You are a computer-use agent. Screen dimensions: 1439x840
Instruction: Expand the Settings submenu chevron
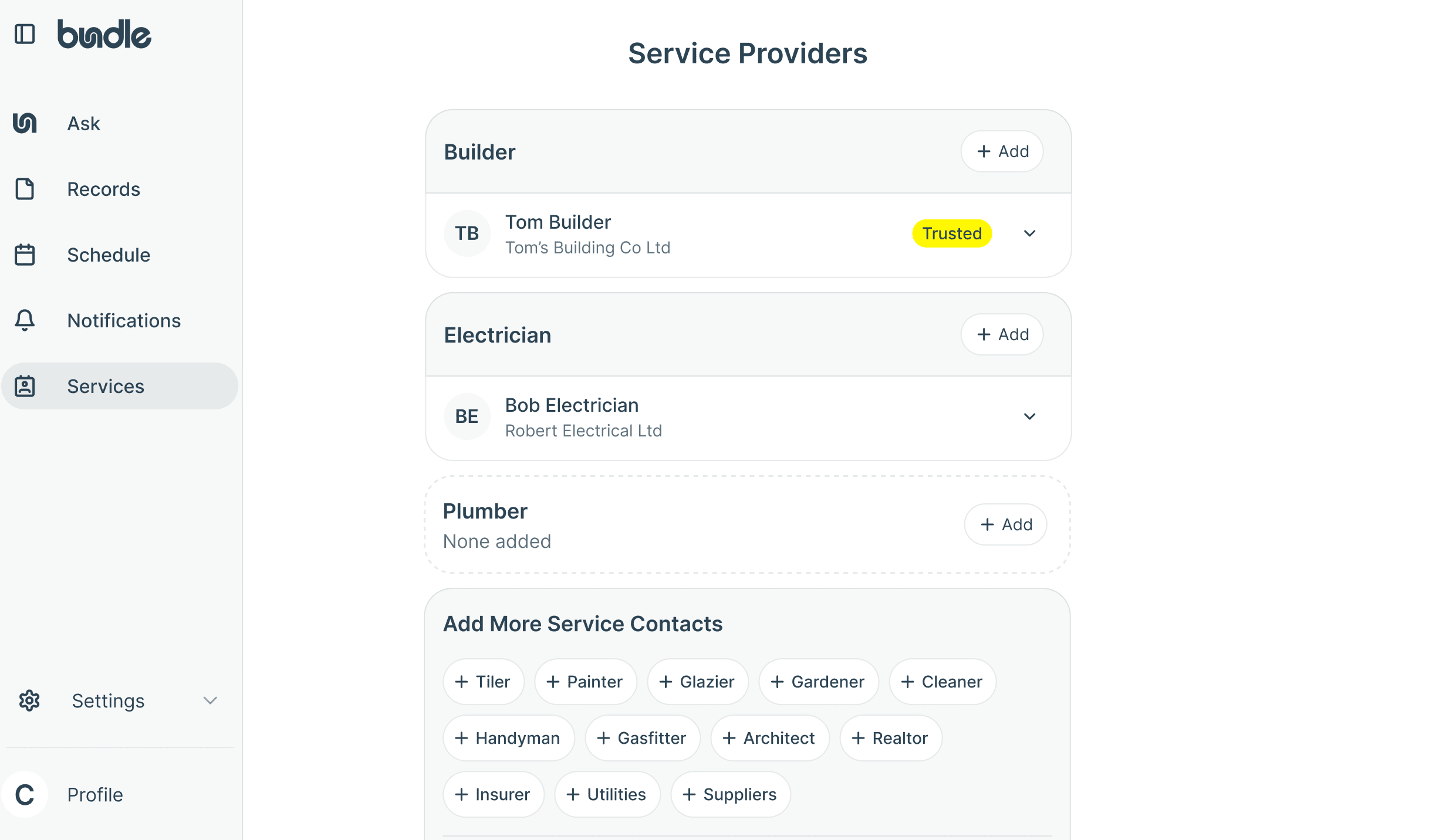click(210, 701)
